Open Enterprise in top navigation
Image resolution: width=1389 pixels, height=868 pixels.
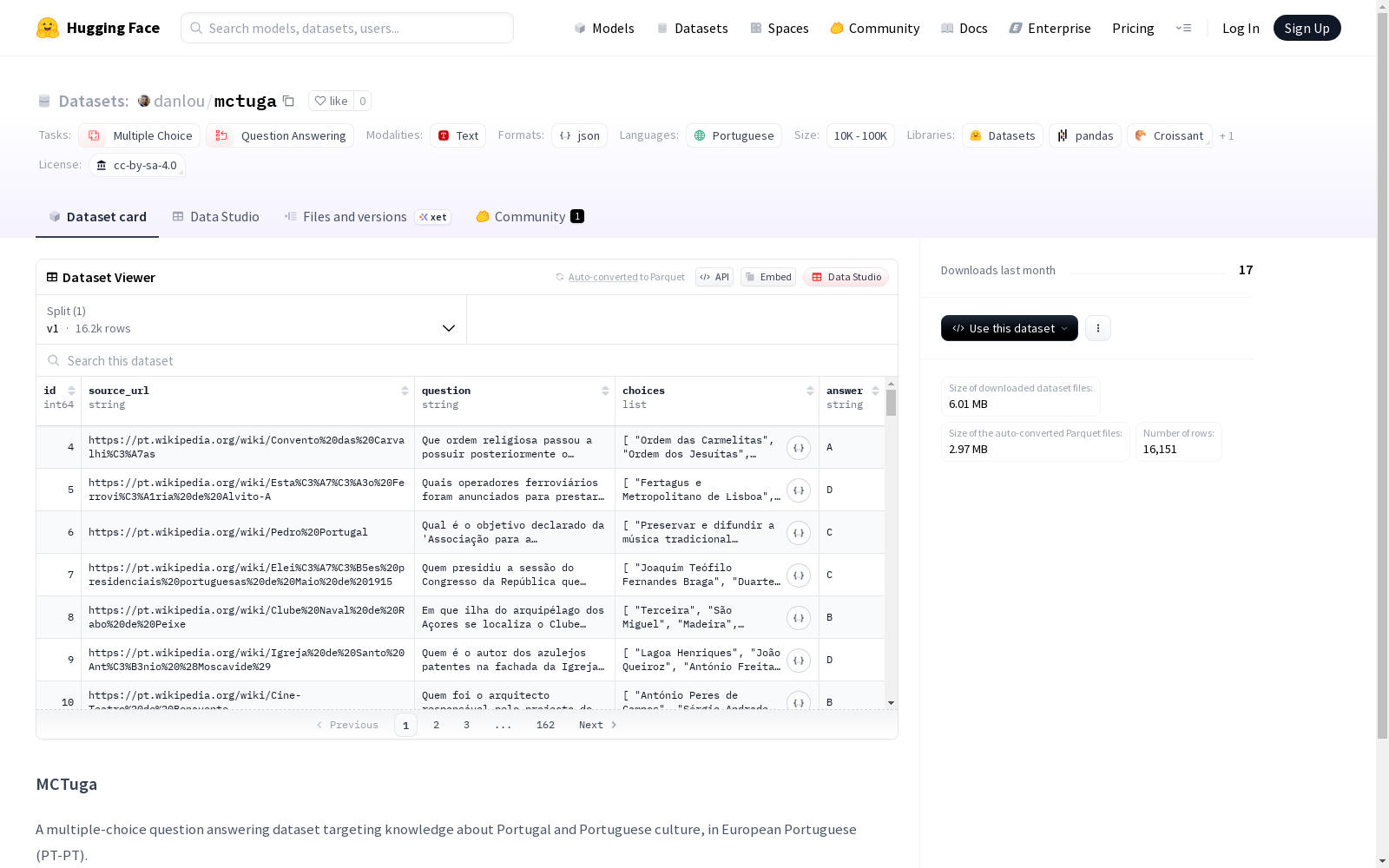(1050, 28)
